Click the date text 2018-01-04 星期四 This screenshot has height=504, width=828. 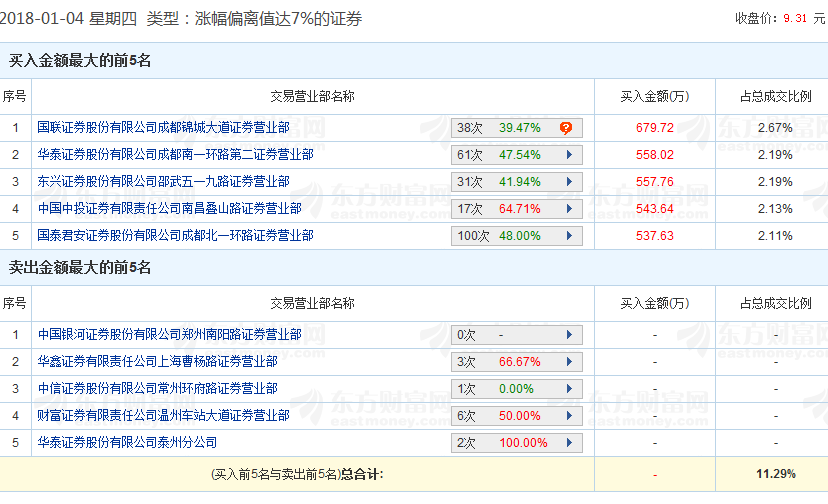click(x=69, y=19)
